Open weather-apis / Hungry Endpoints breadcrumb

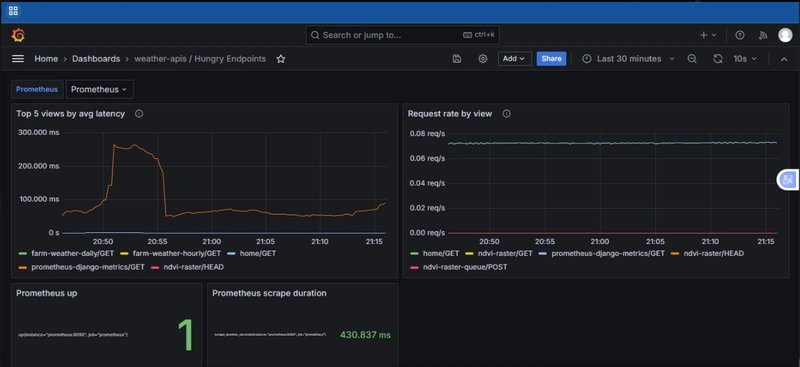(200, 59)
